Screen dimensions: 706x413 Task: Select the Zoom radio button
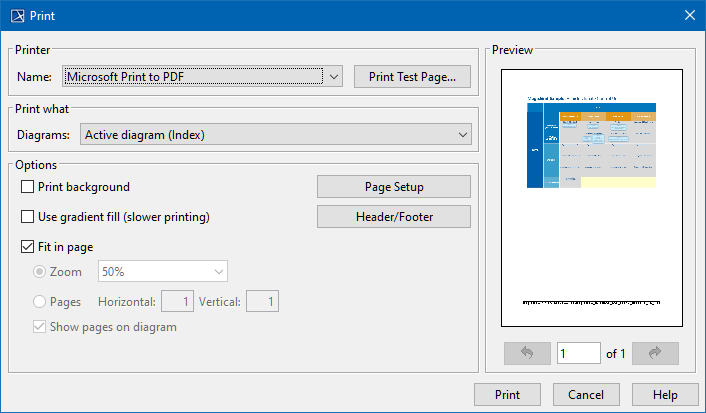41,272
